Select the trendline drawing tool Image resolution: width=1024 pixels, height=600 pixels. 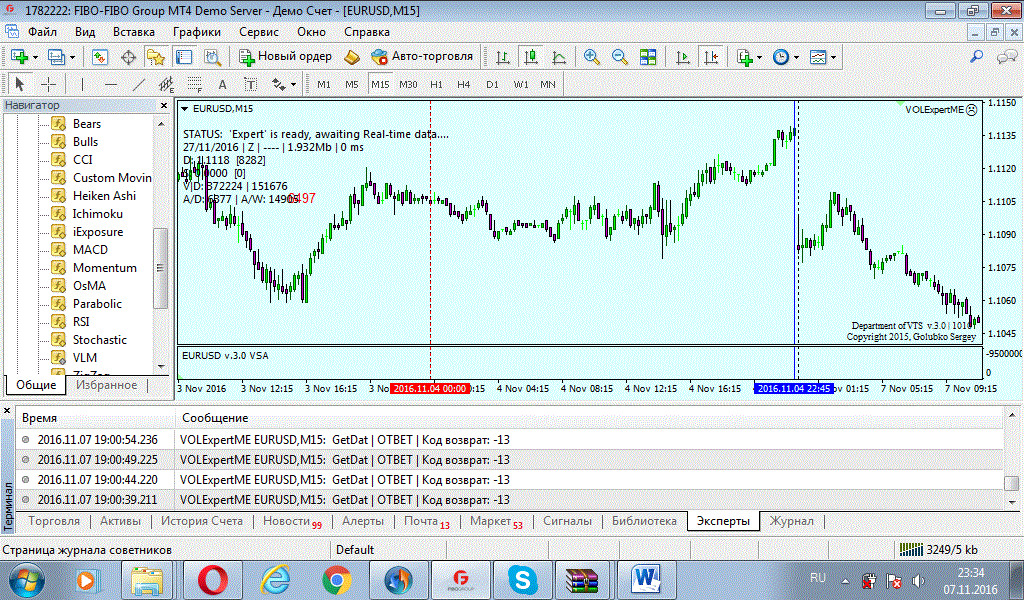[x=138, y=84]
